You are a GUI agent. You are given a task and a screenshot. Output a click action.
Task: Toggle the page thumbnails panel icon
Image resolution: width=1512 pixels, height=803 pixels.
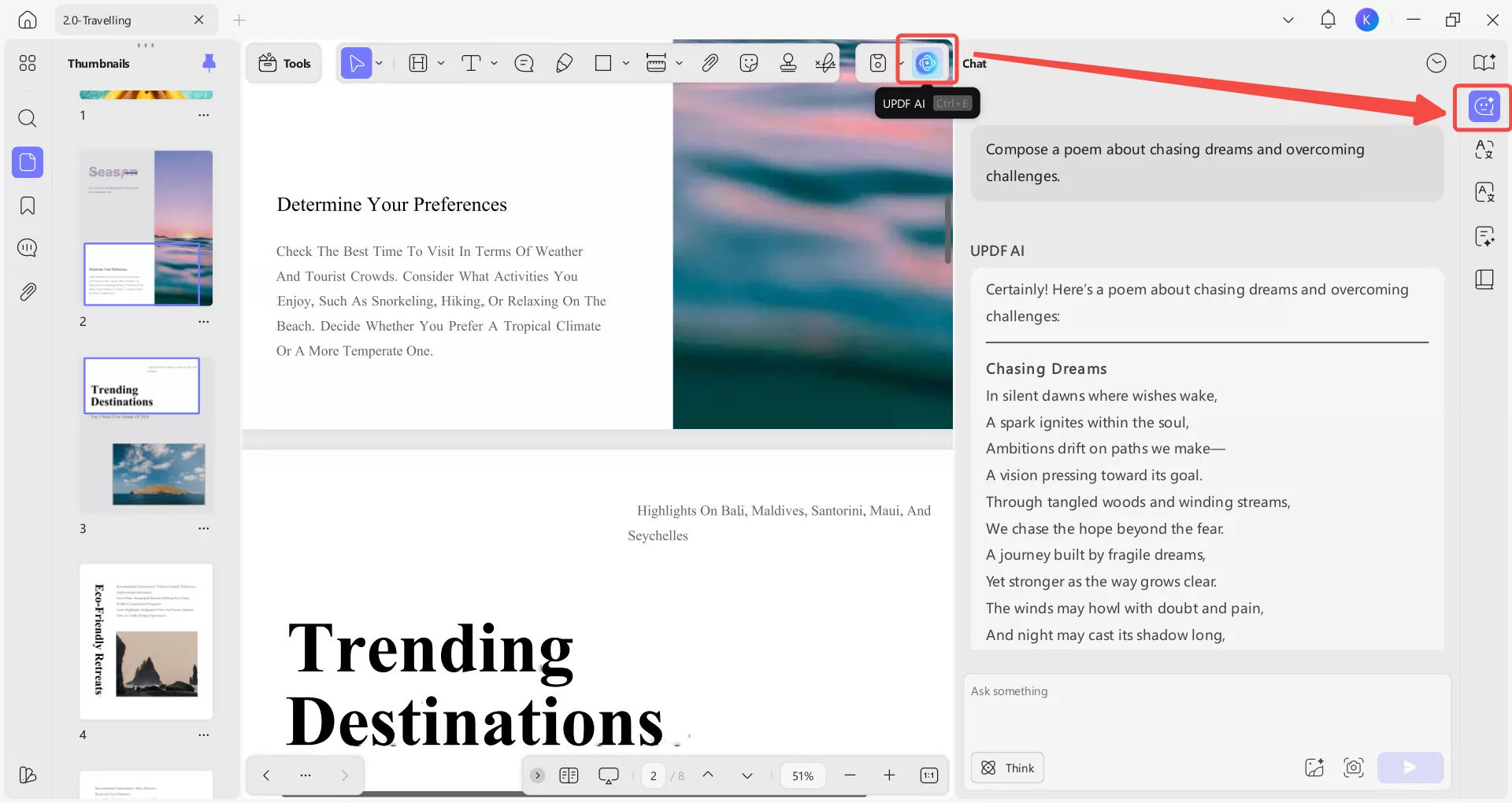28,162
